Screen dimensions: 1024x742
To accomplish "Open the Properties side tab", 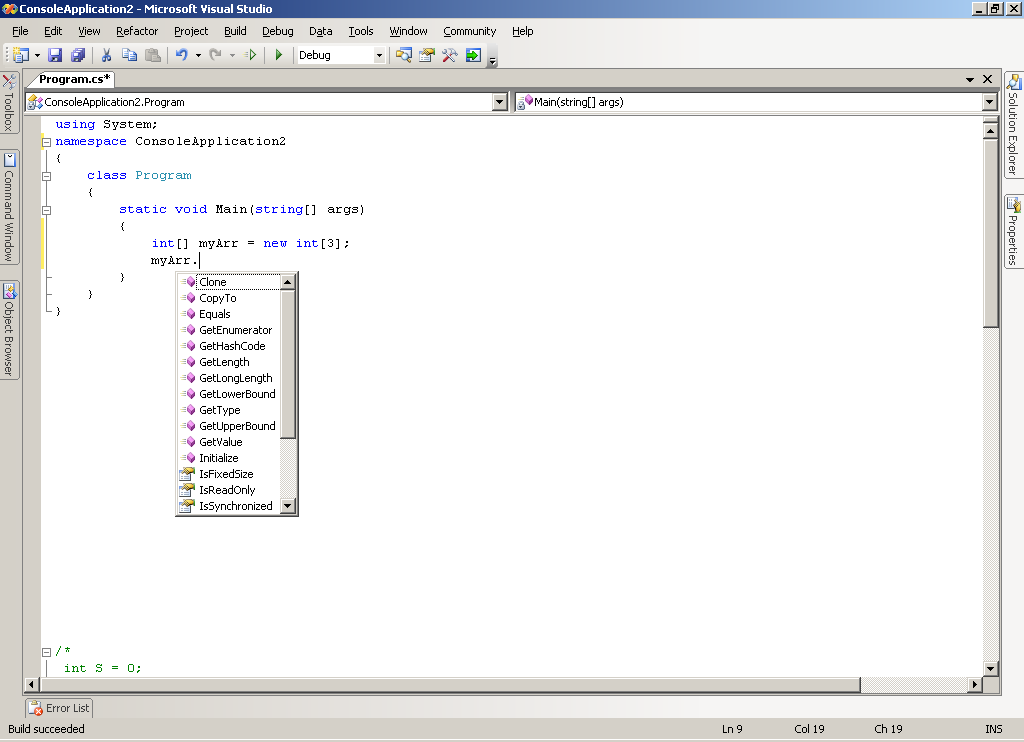I will tap(1014, 231).
